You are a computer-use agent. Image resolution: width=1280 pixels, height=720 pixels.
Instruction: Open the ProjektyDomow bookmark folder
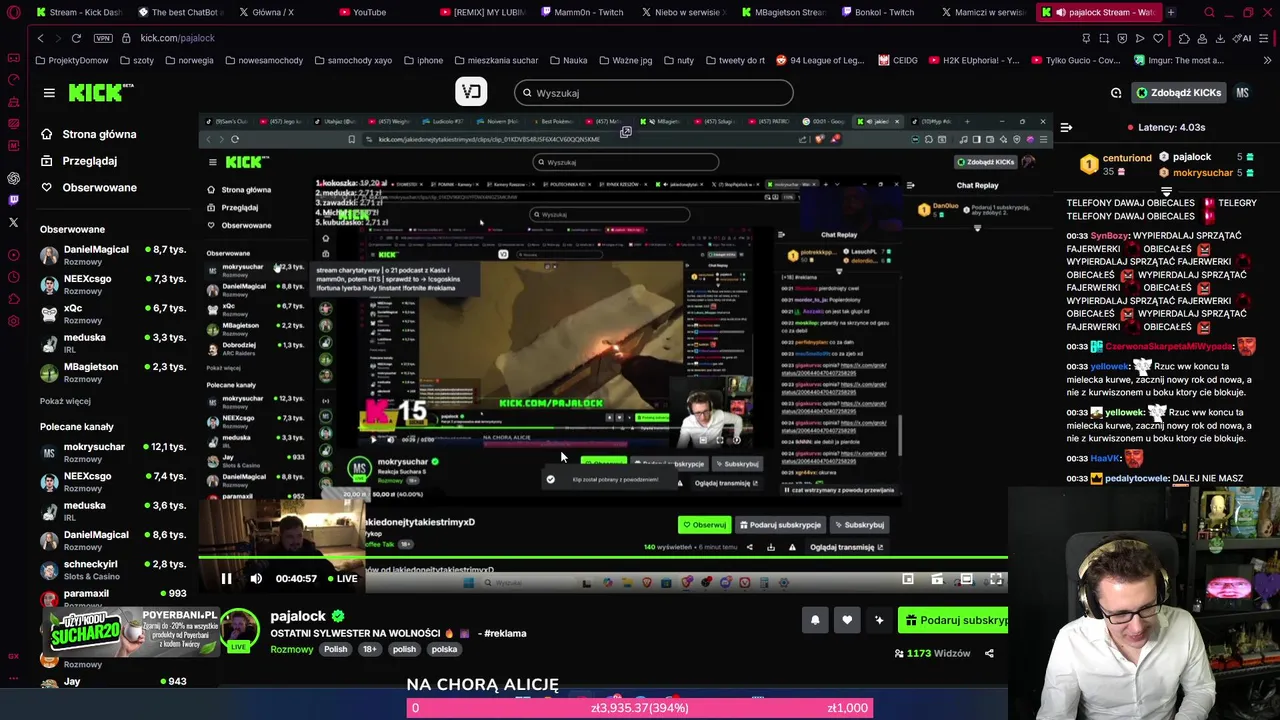71,60
